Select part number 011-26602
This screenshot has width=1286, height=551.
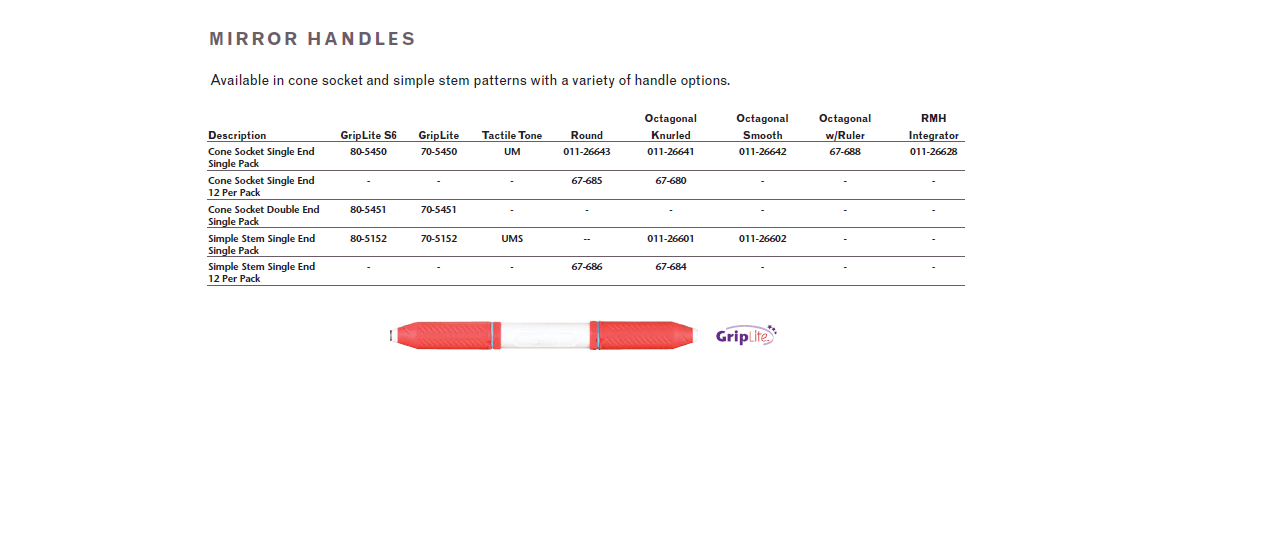click(763, 239)
